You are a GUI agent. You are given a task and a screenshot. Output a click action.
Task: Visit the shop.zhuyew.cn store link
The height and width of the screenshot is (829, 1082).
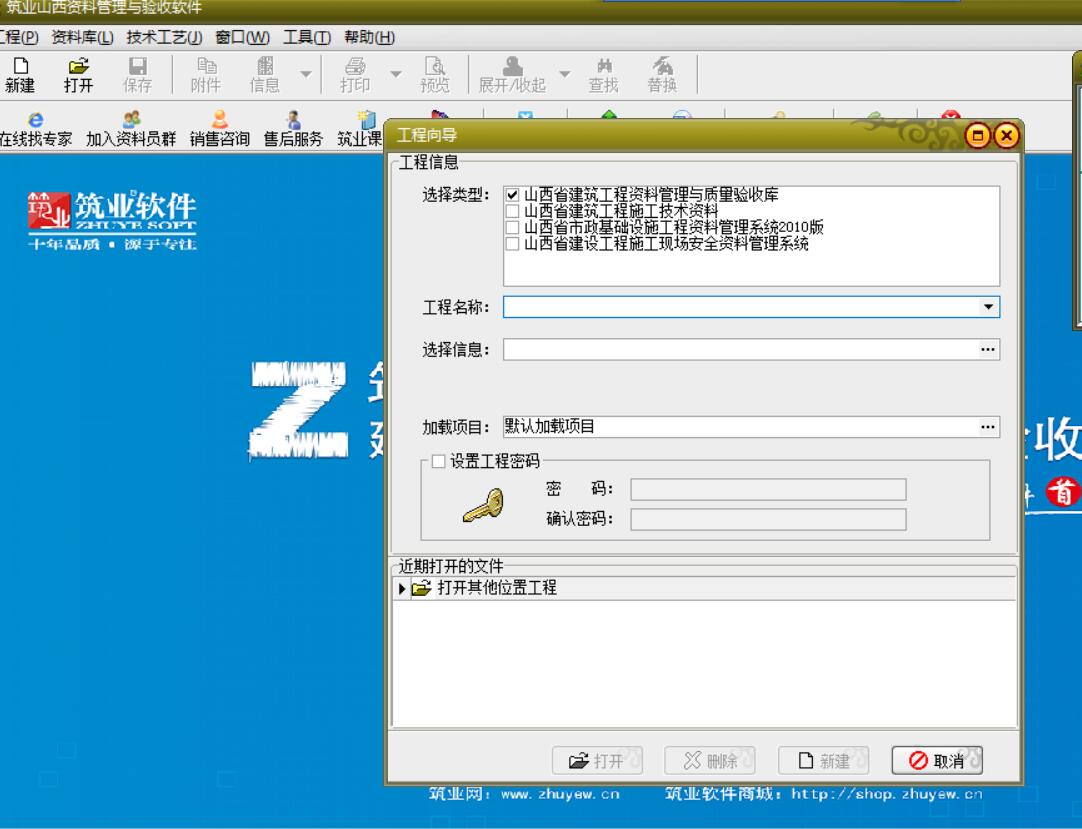(887, 794)
